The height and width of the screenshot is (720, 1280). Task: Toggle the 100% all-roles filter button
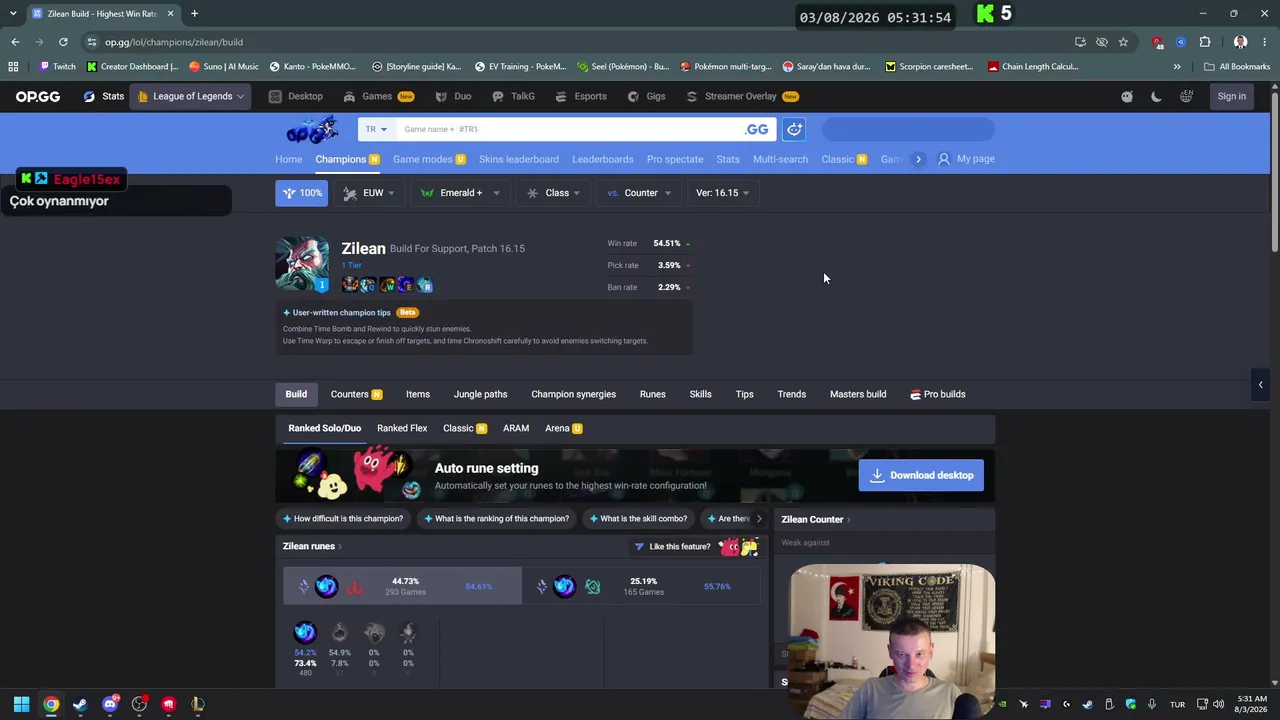pos(302,193)
